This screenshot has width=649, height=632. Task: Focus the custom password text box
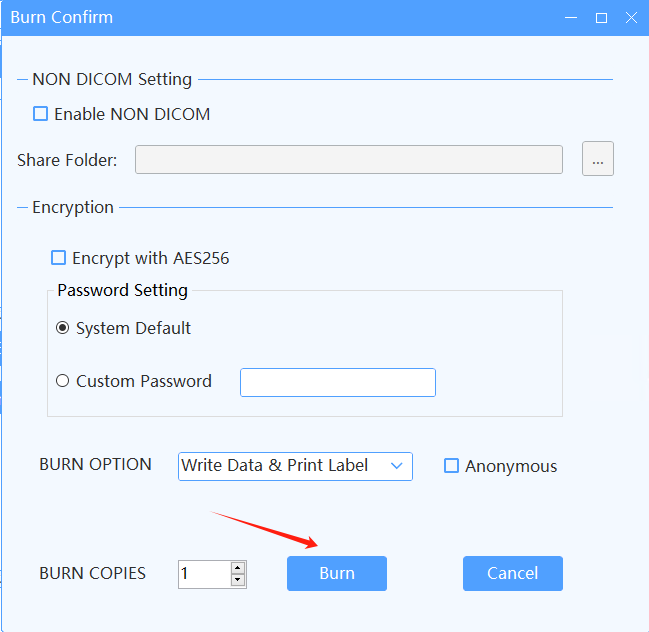pos(337,382)
